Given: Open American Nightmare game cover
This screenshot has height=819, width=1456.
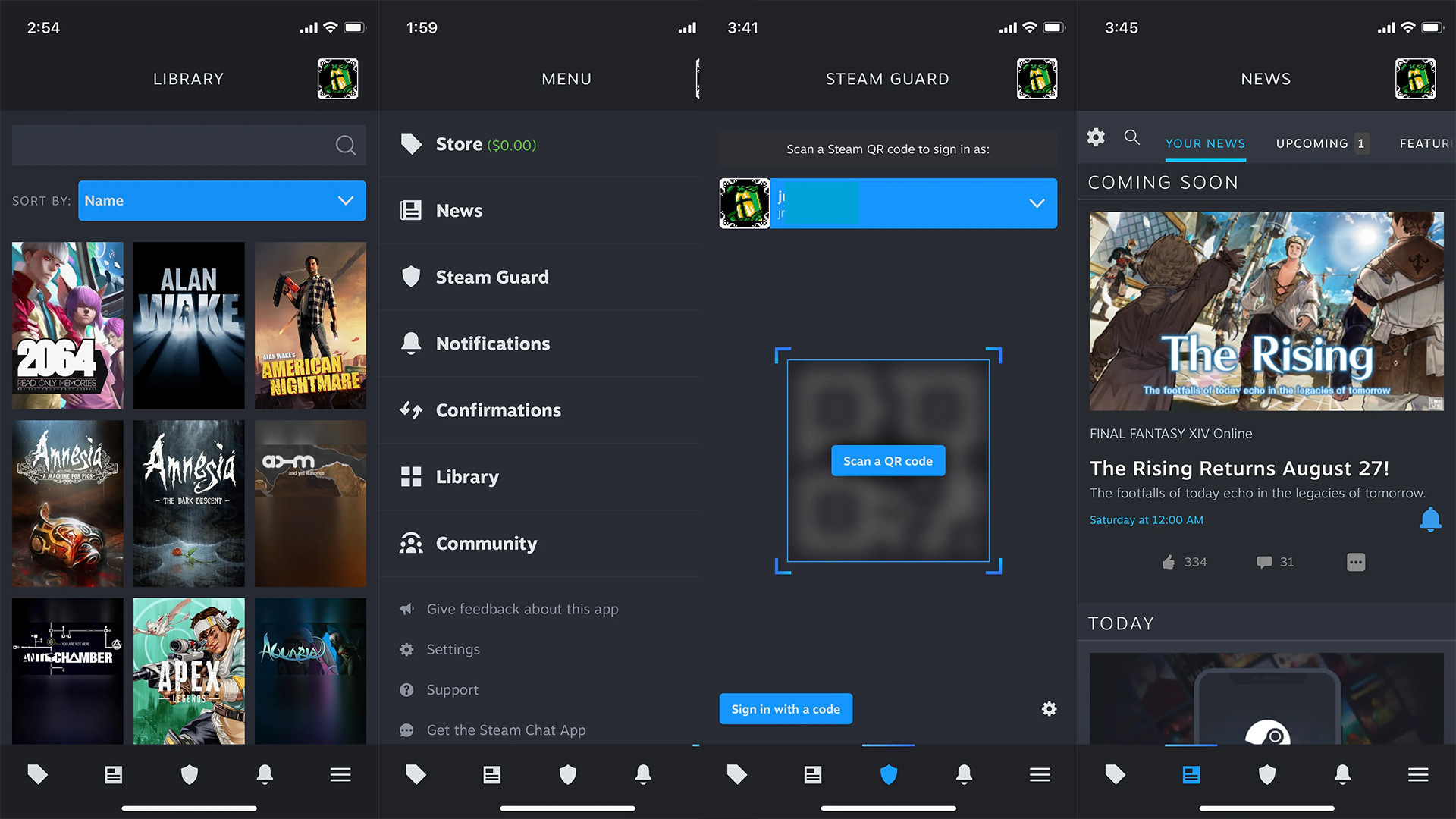Looking at the screenshot, I should coord(310,325).
